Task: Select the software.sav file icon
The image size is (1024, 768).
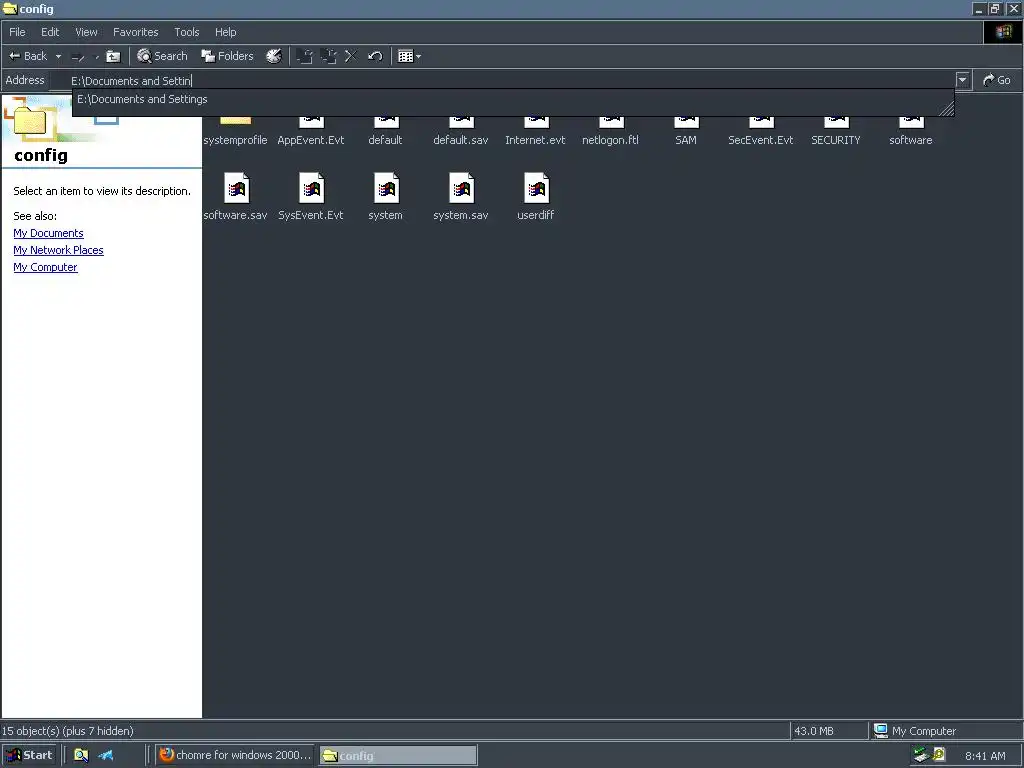Action: point(236,189)
